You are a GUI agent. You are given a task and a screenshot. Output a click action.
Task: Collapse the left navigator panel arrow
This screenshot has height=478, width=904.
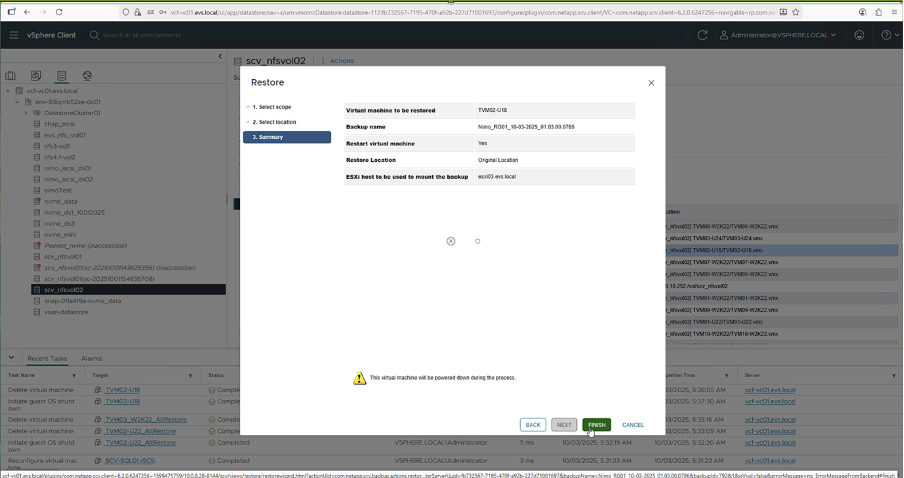(220, 57)
